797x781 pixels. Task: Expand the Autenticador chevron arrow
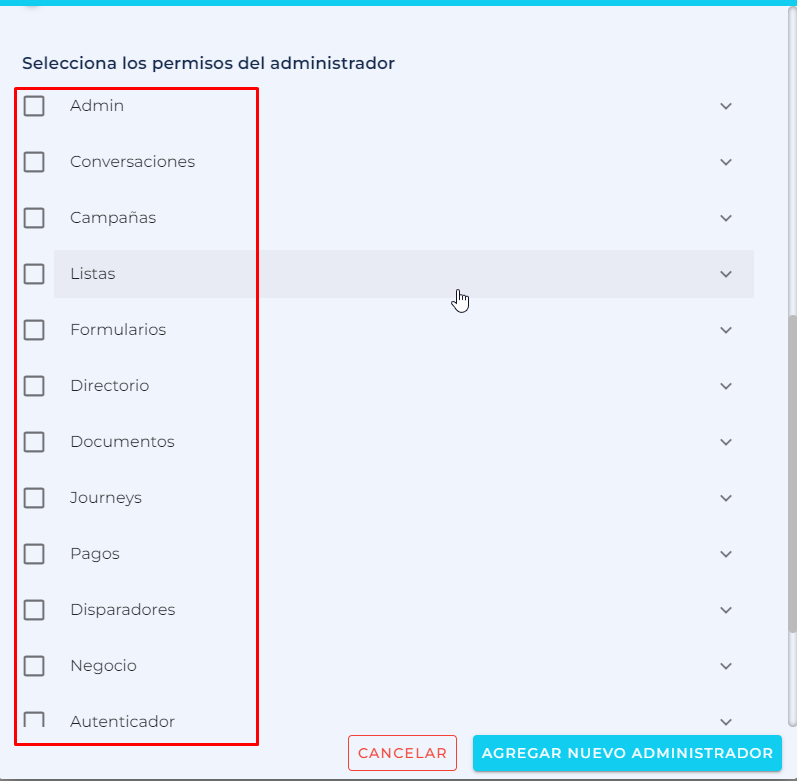pyautogui.click(x=726, y=722)
